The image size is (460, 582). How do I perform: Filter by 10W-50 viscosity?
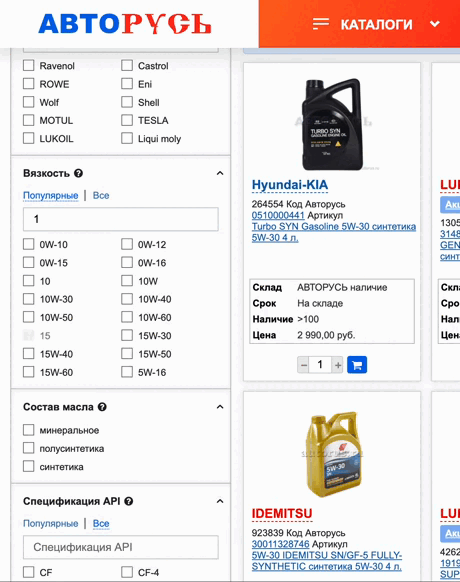(29, 317)
